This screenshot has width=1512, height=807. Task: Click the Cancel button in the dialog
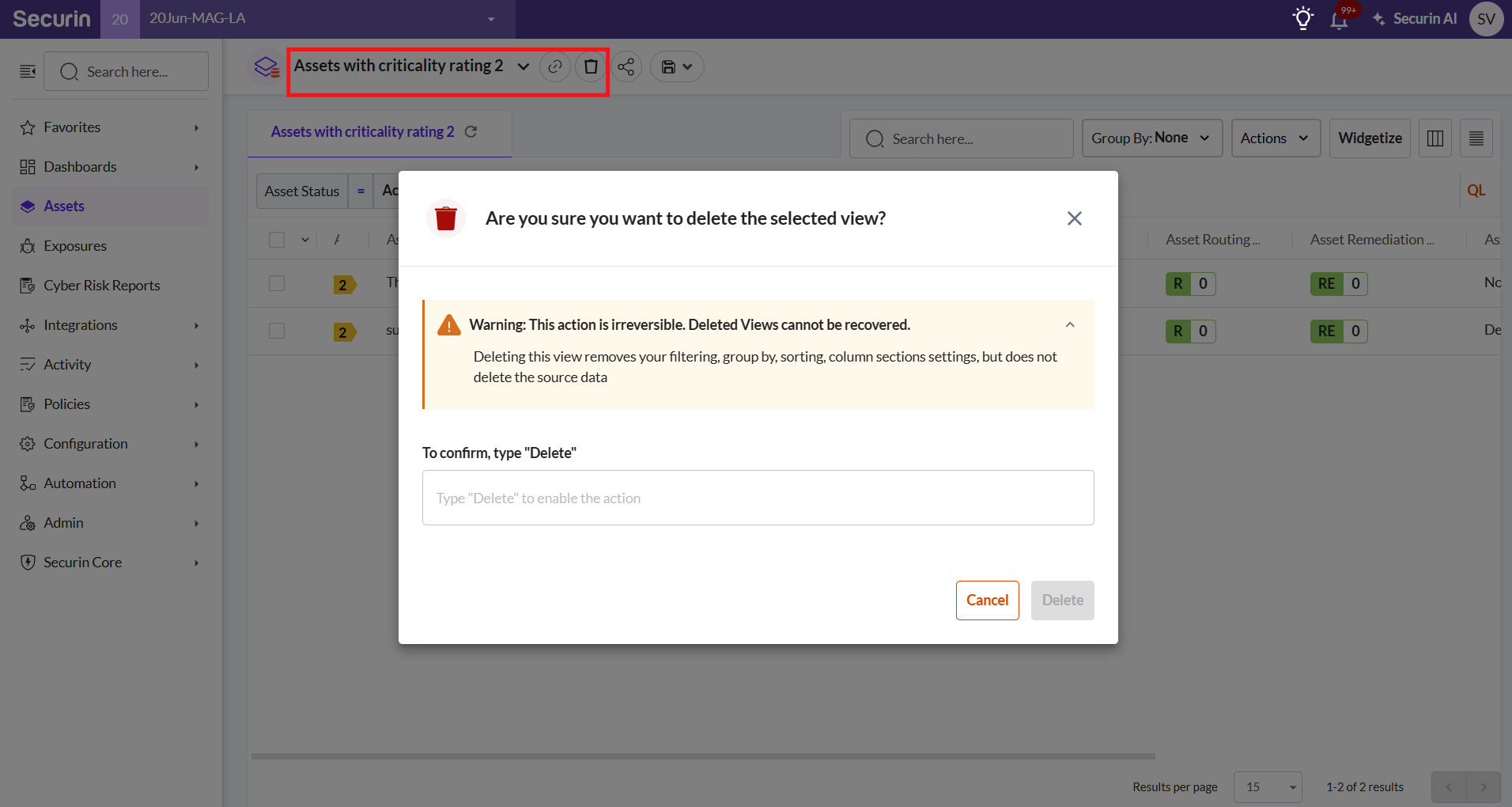click(x=988, y=601)
